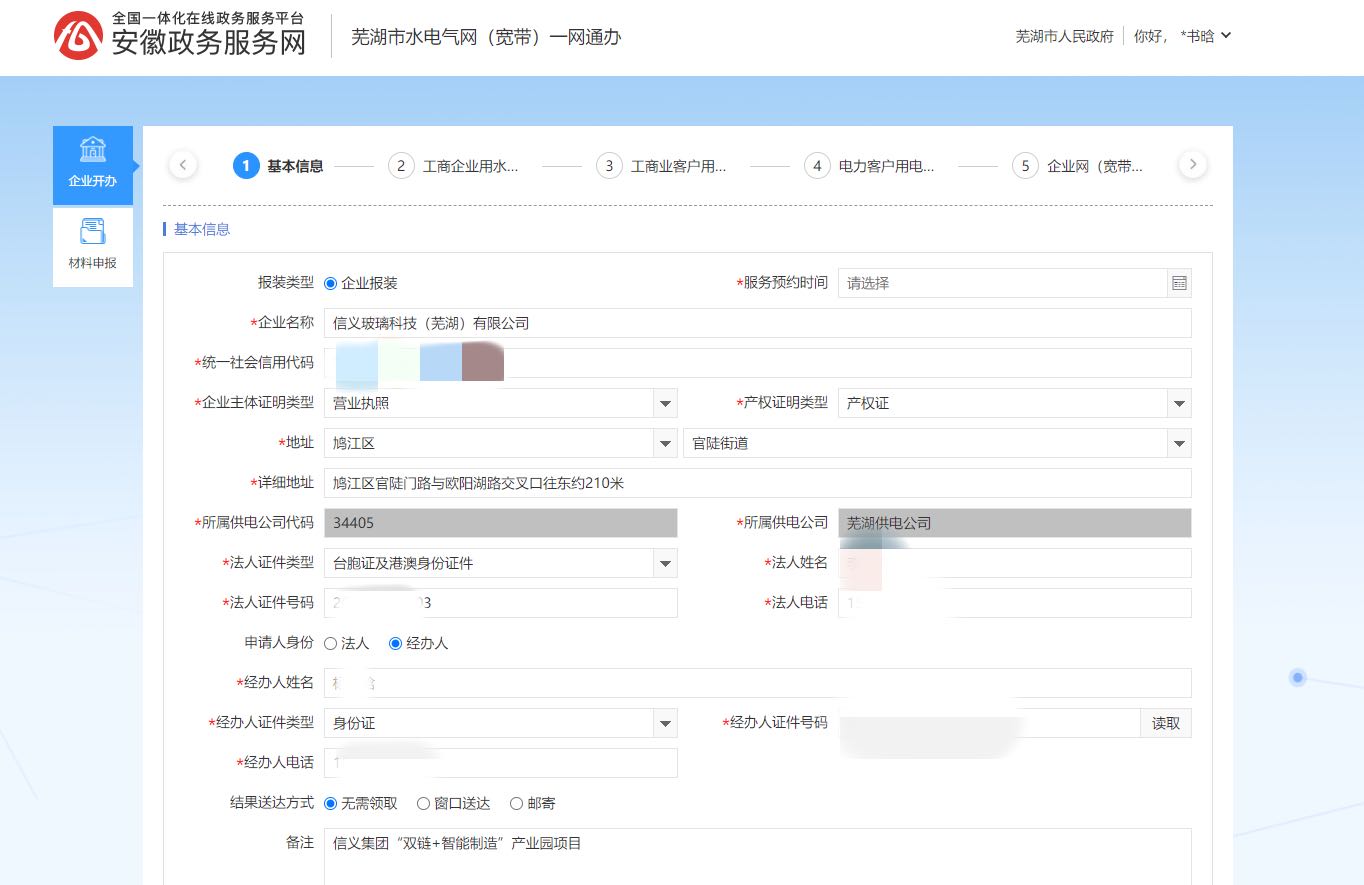Open 芜湖市人民政府 link
1364x885 pixels.
tap(1064, 36)
